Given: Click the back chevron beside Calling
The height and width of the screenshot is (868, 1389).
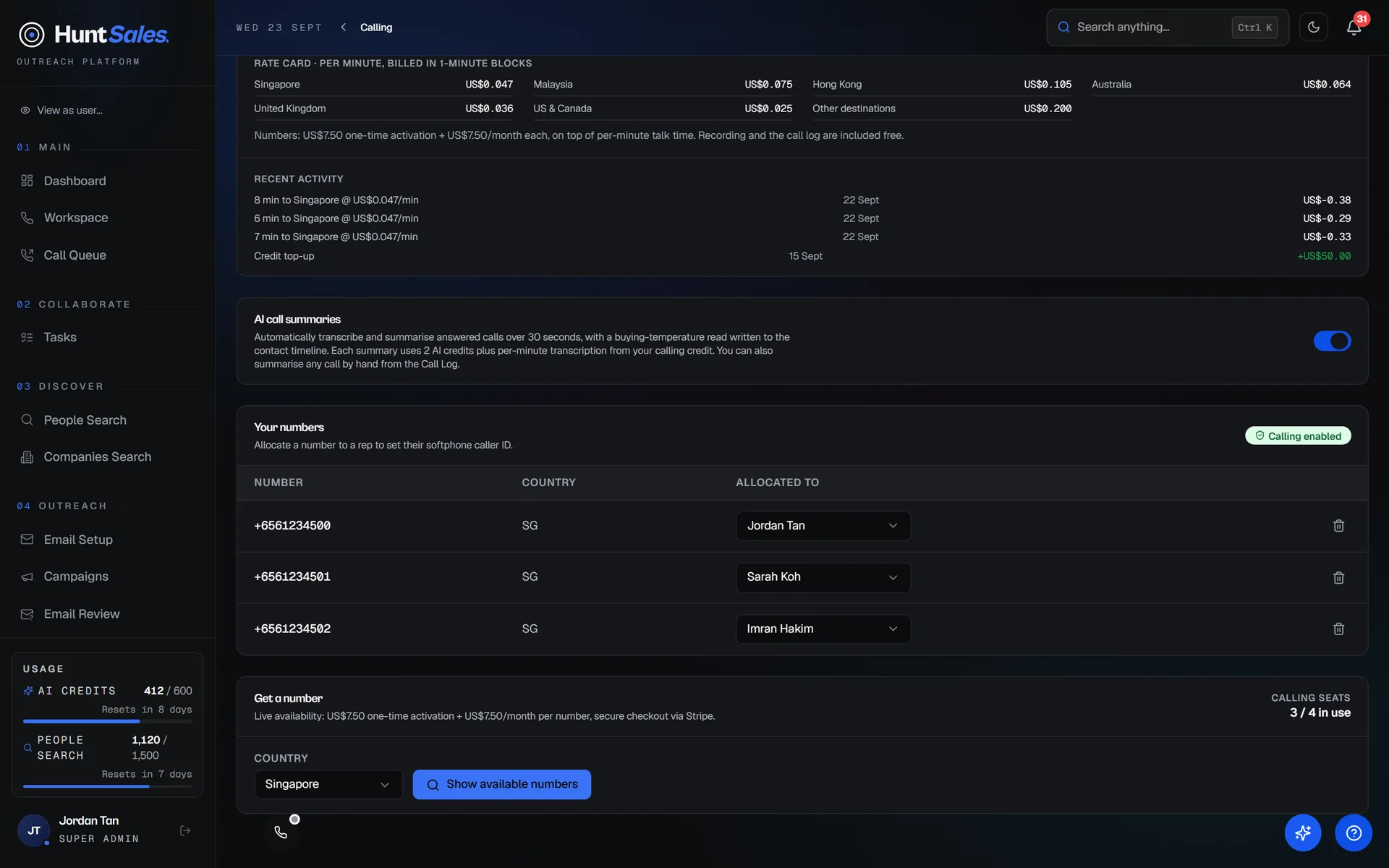Looking at the screenshot, I should (344, 27).
